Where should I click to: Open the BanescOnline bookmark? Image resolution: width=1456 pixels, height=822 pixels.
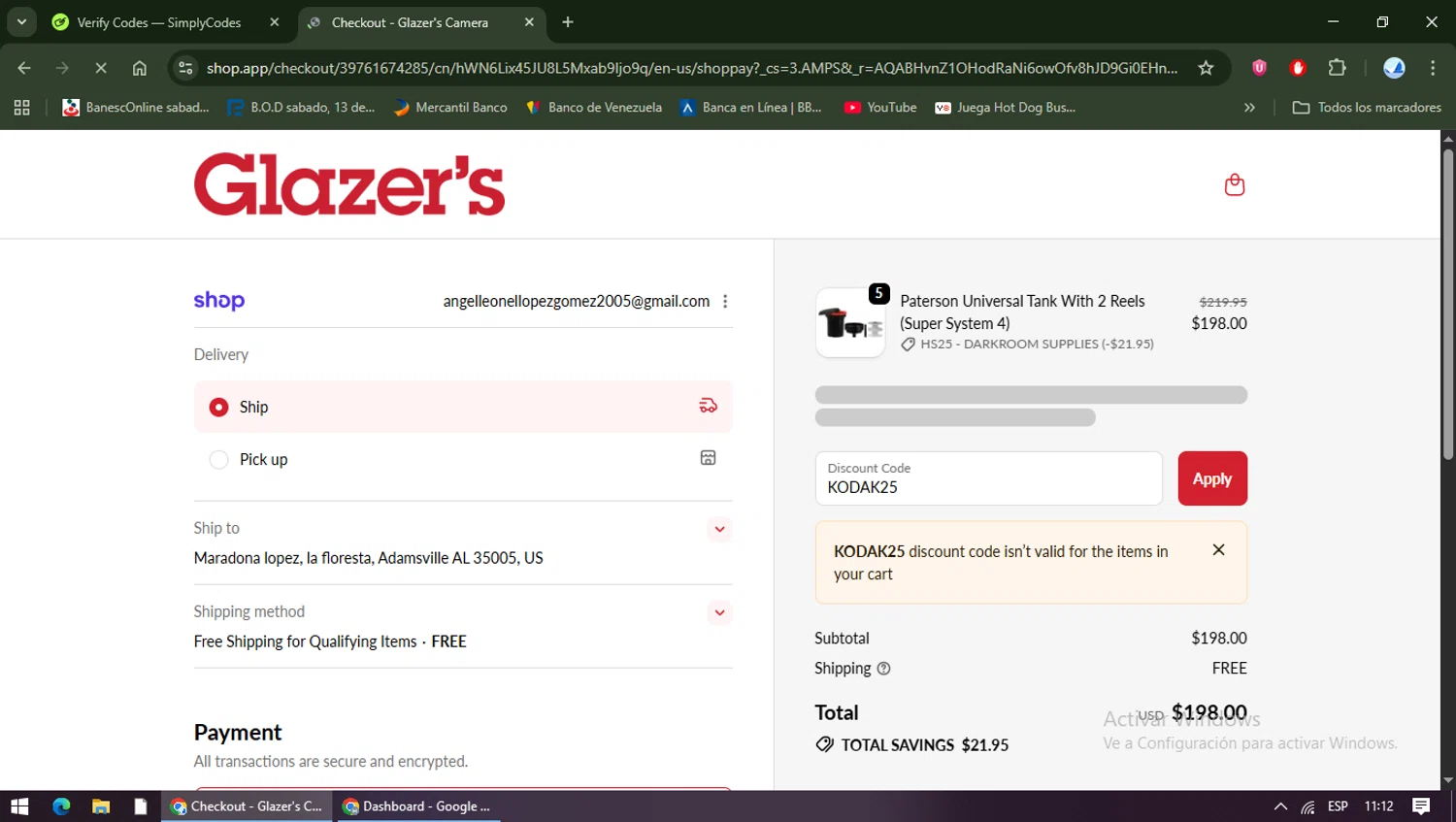(136, 108)
